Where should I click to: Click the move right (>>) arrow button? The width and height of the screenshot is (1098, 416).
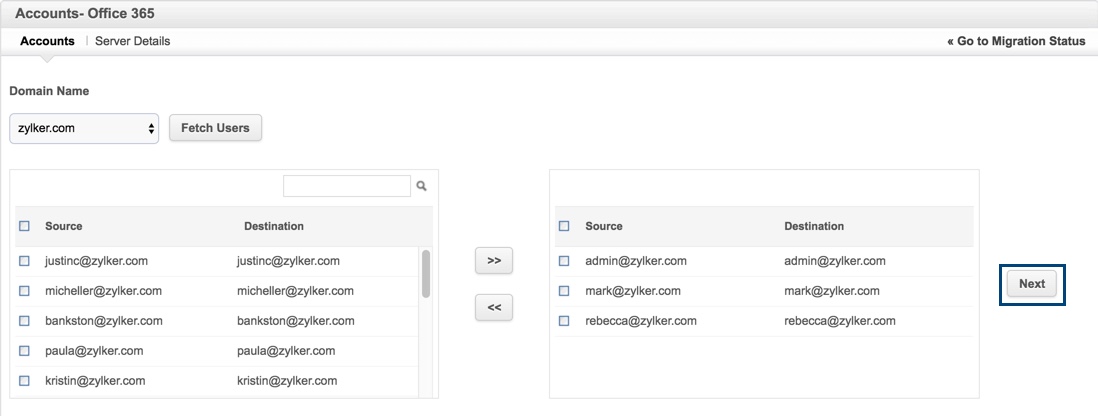click(493, 260)
